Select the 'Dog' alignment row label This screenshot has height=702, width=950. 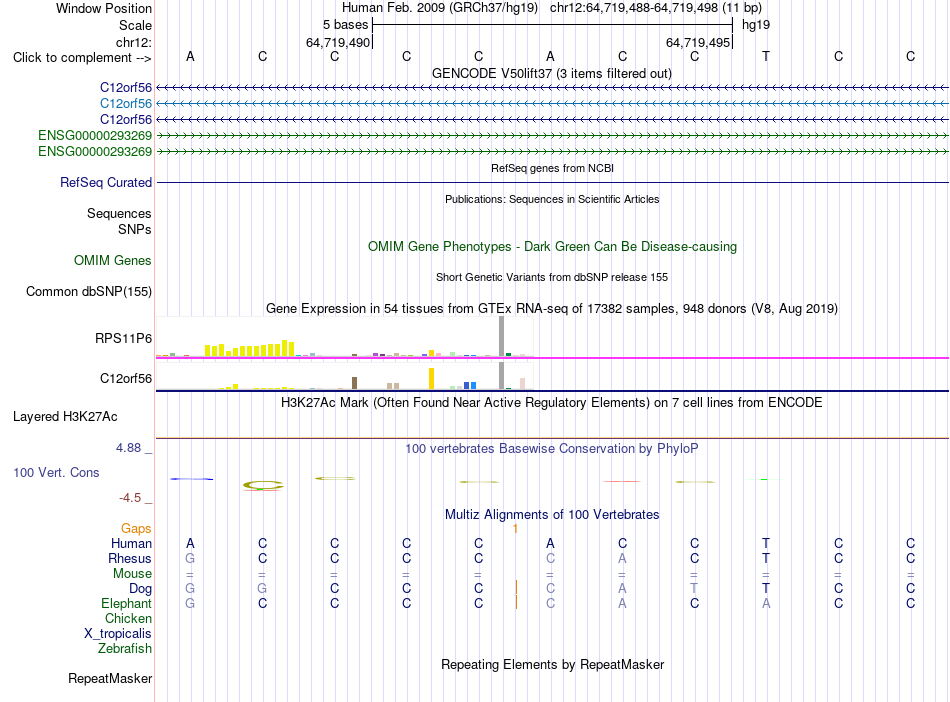(140, 589)
